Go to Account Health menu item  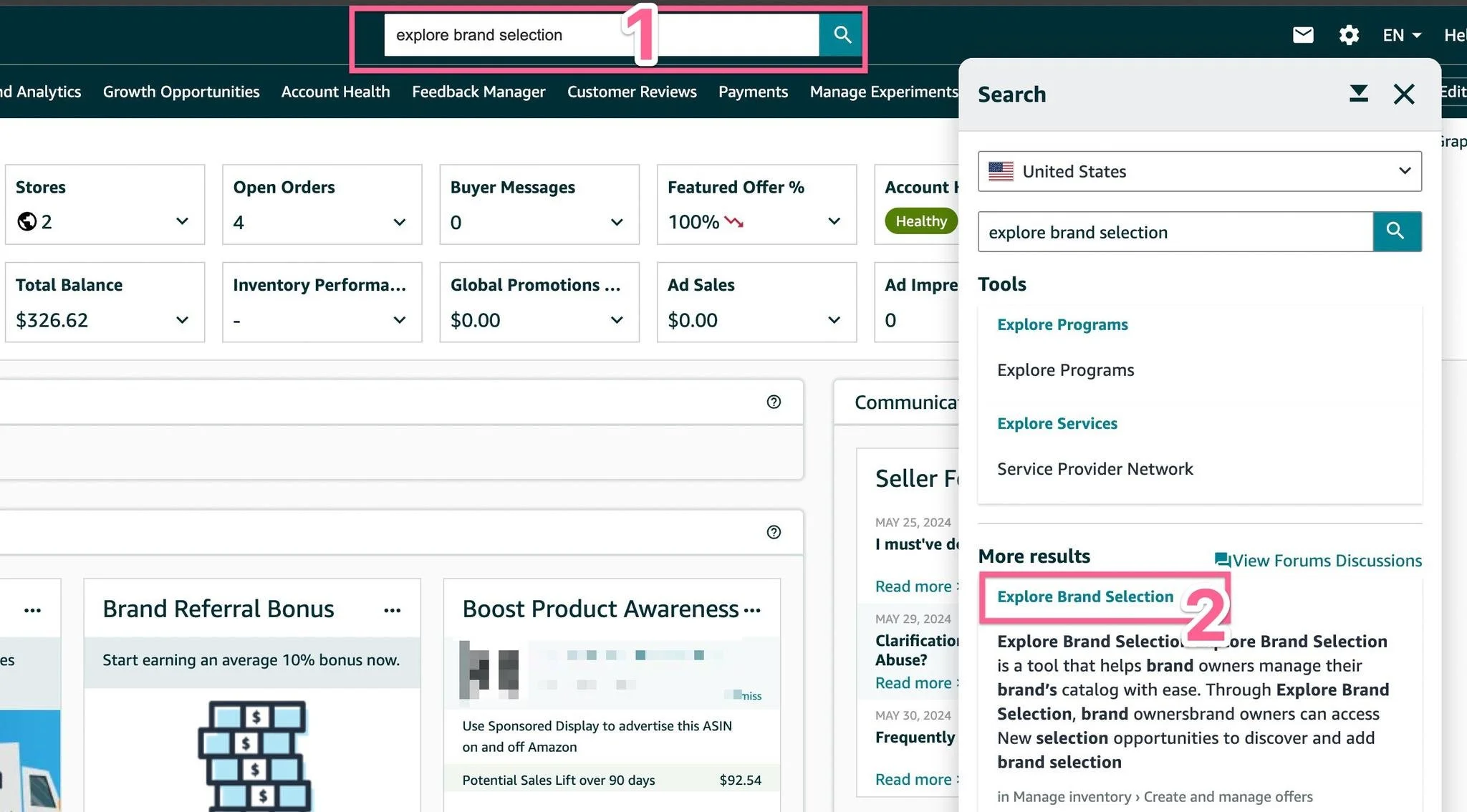tap(335, 92)
